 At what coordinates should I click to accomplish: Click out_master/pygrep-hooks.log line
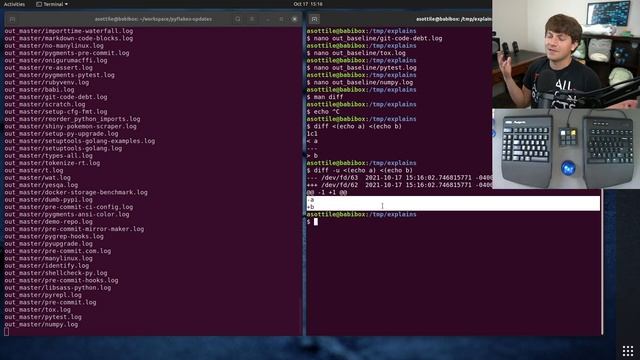(54, 237)
